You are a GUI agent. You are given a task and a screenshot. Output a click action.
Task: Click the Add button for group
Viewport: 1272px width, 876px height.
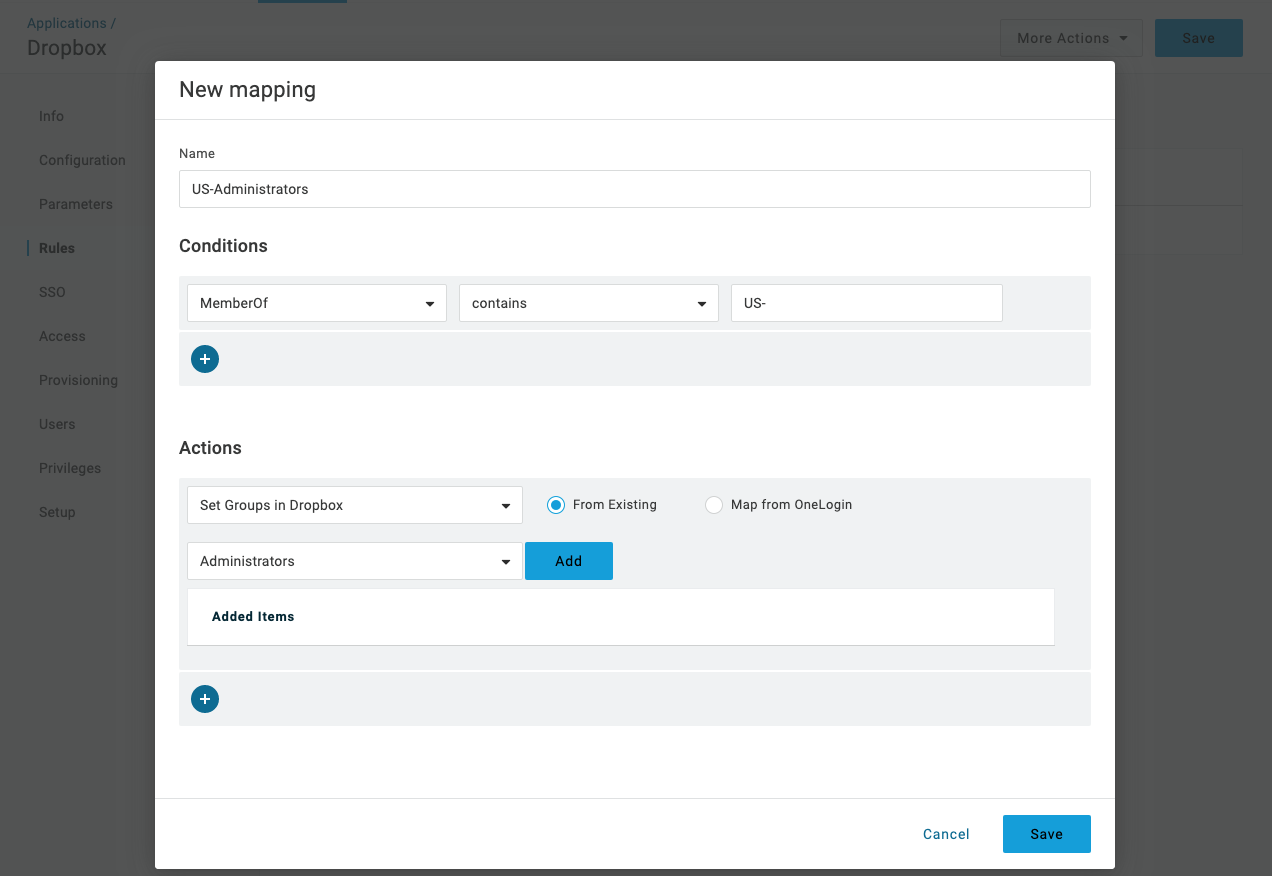[x=569, y=561]
